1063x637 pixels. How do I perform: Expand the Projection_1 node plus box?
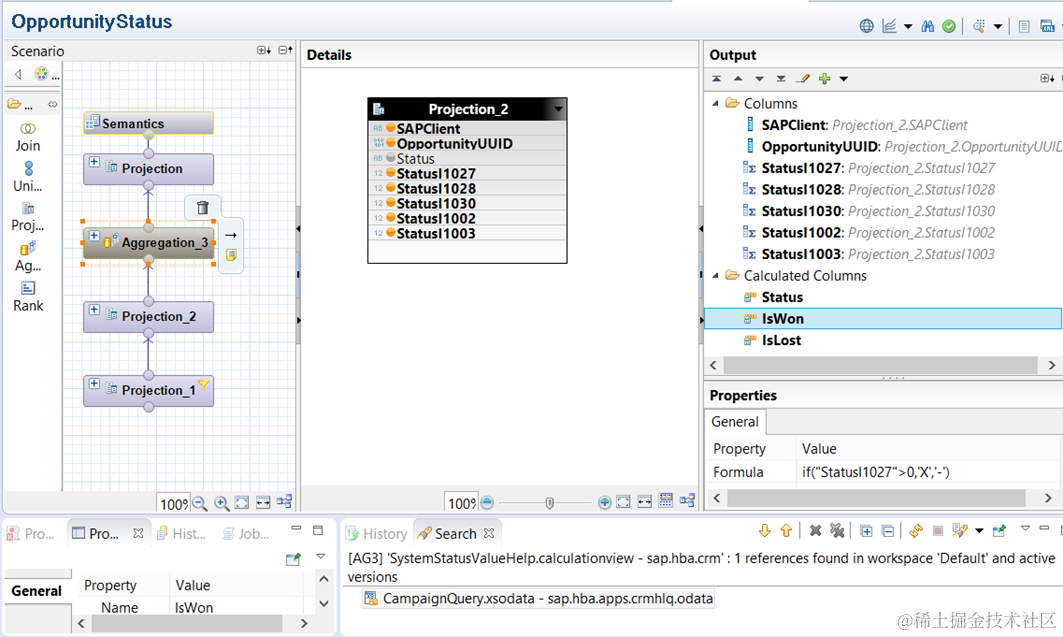tap(94, 384)
